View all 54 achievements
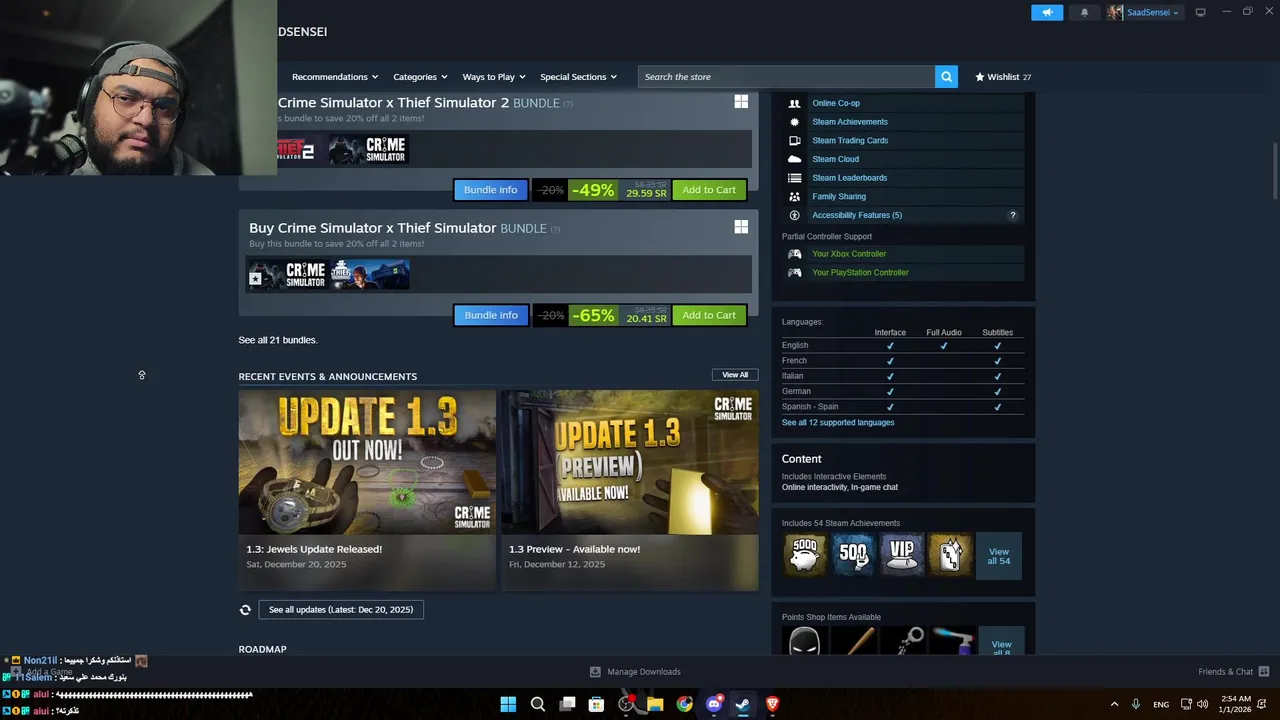 pyautogui.click(x=999, y=556)
